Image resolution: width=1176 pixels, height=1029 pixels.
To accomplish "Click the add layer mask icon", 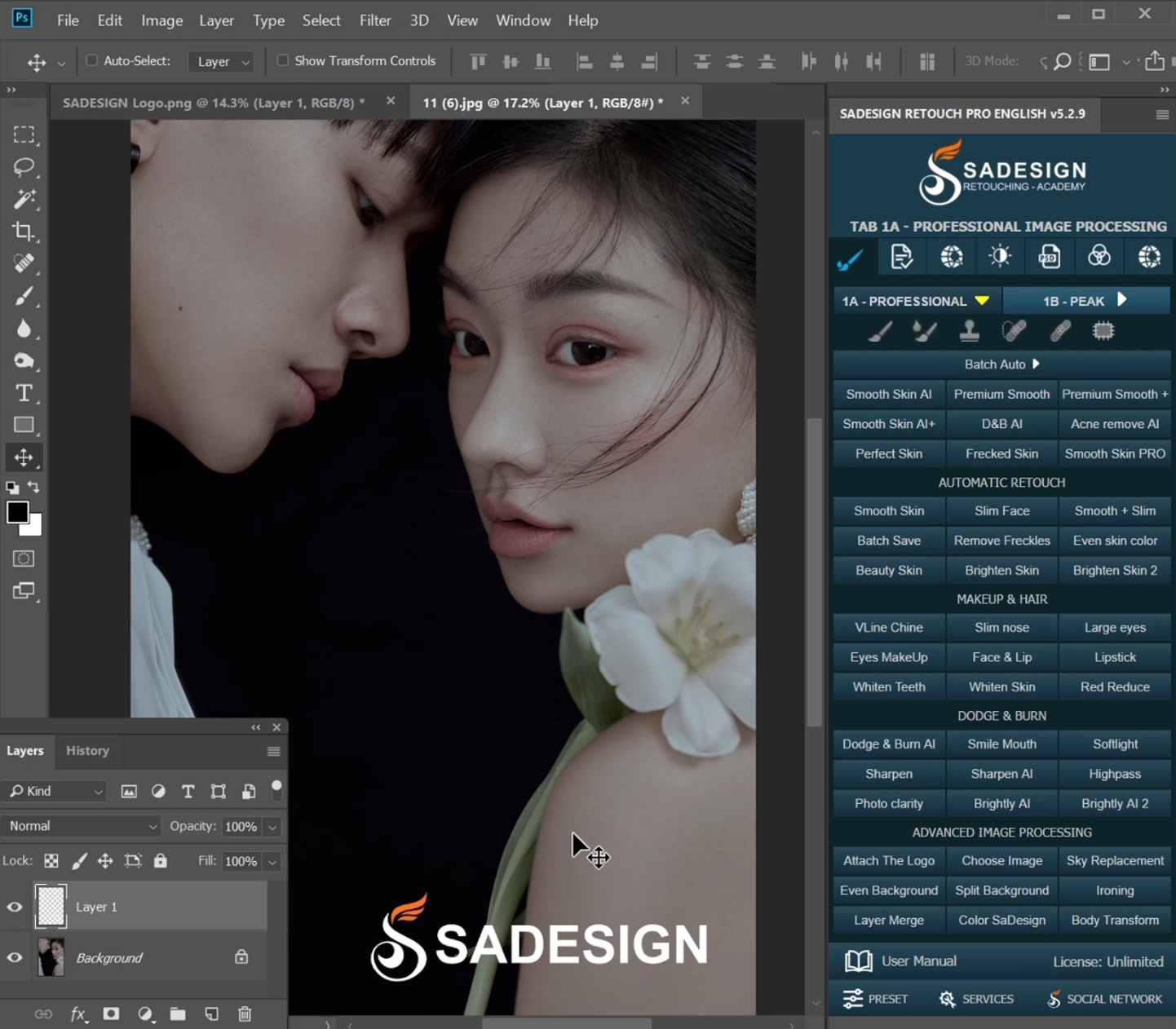I will coord(111,1014).
